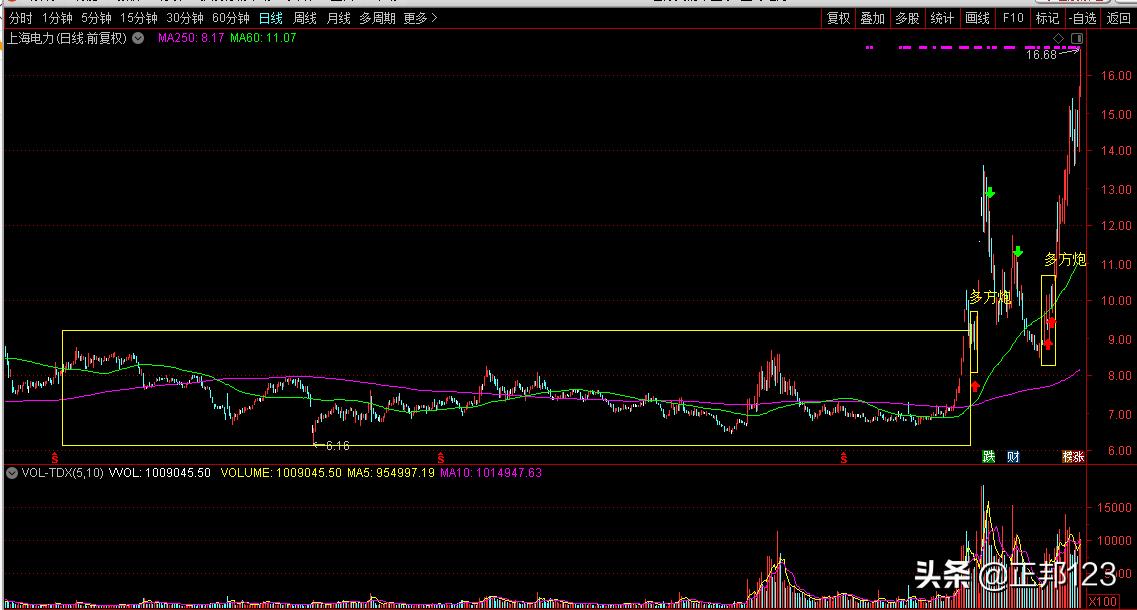Screen dimensions: 1137x610
Task: Click the VOLUME: 1009045.50 value
Action: 281,473
